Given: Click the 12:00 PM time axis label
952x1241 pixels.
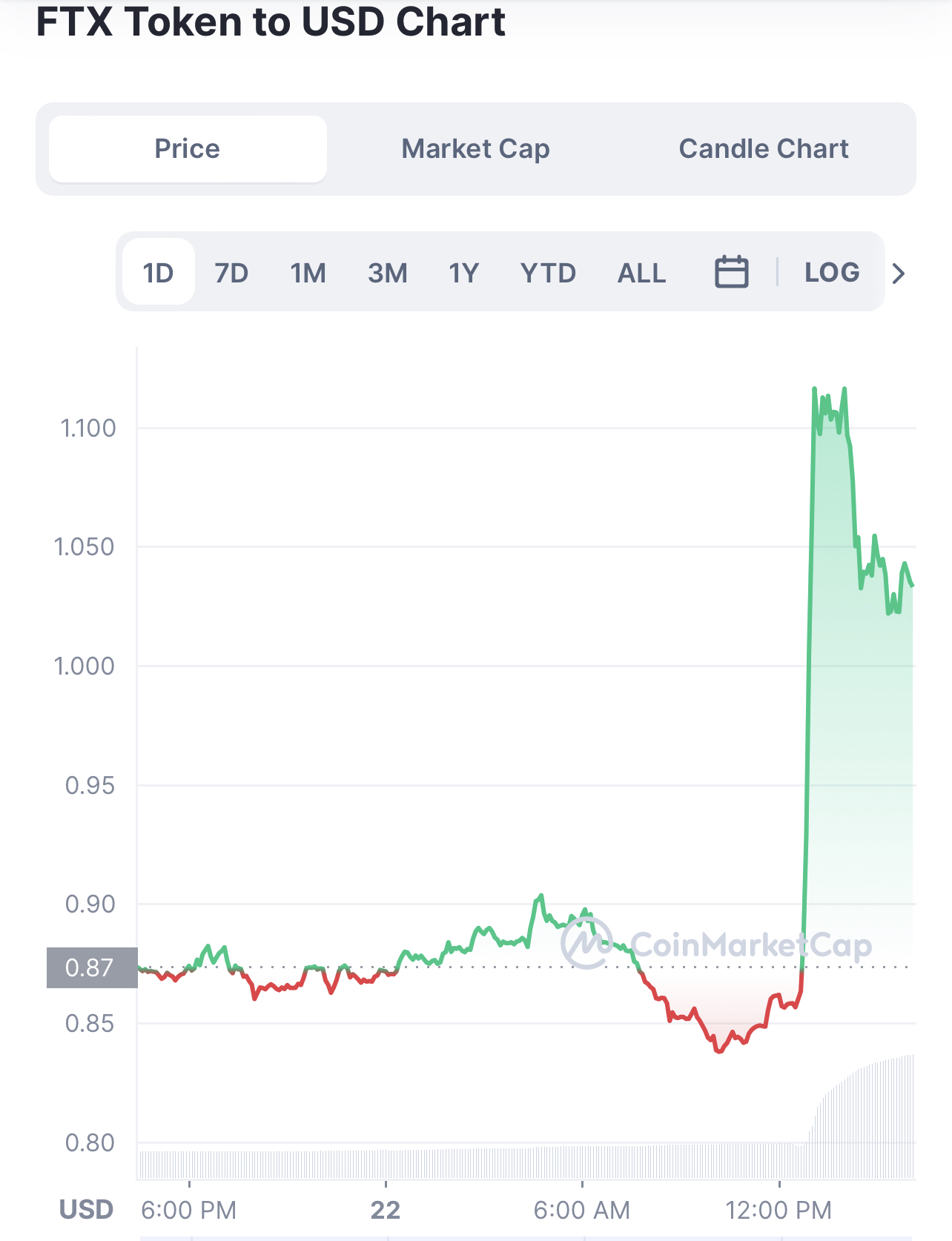Looking at the screenshot, I should 778,1210.
